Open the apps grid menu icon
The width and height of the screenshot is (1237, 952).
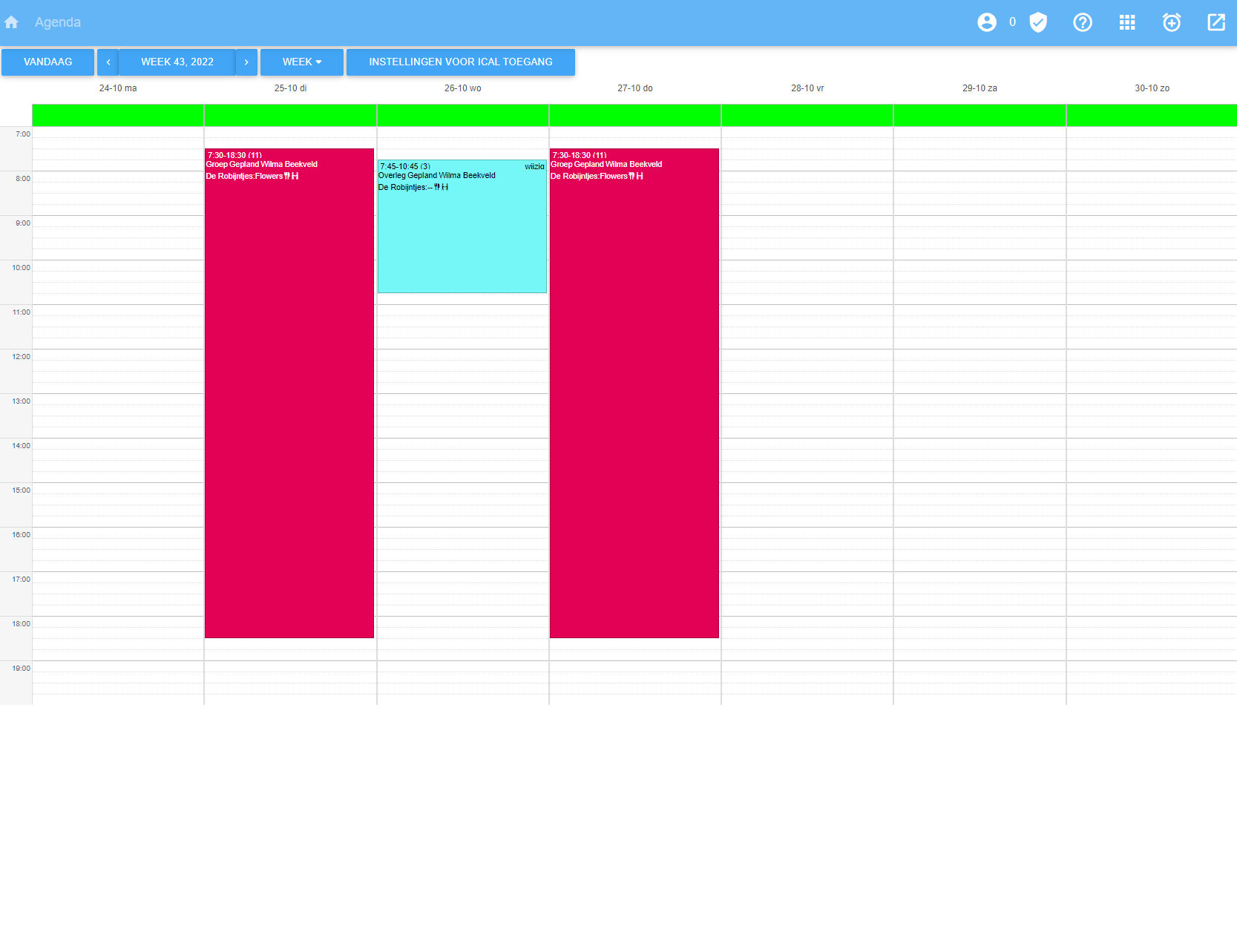pyautogui.click(x=1126, y=22)
